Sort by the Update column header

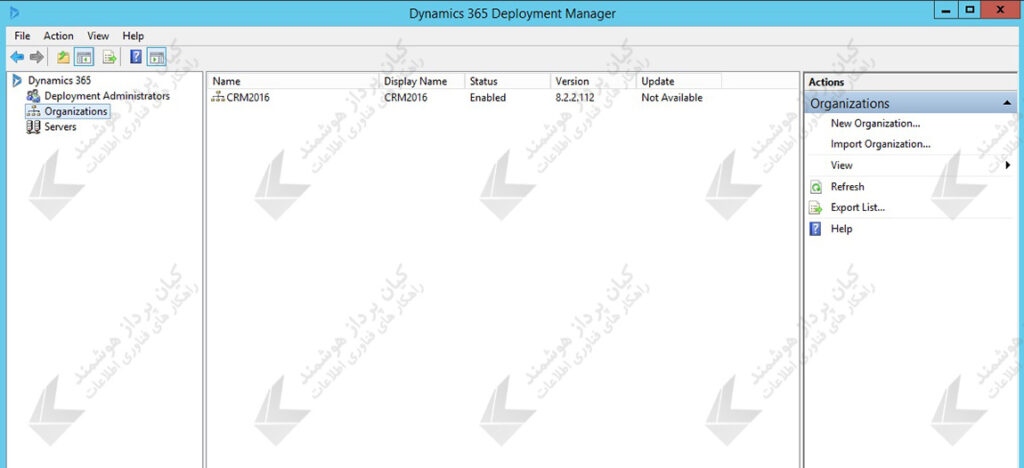tap(679, 82)
